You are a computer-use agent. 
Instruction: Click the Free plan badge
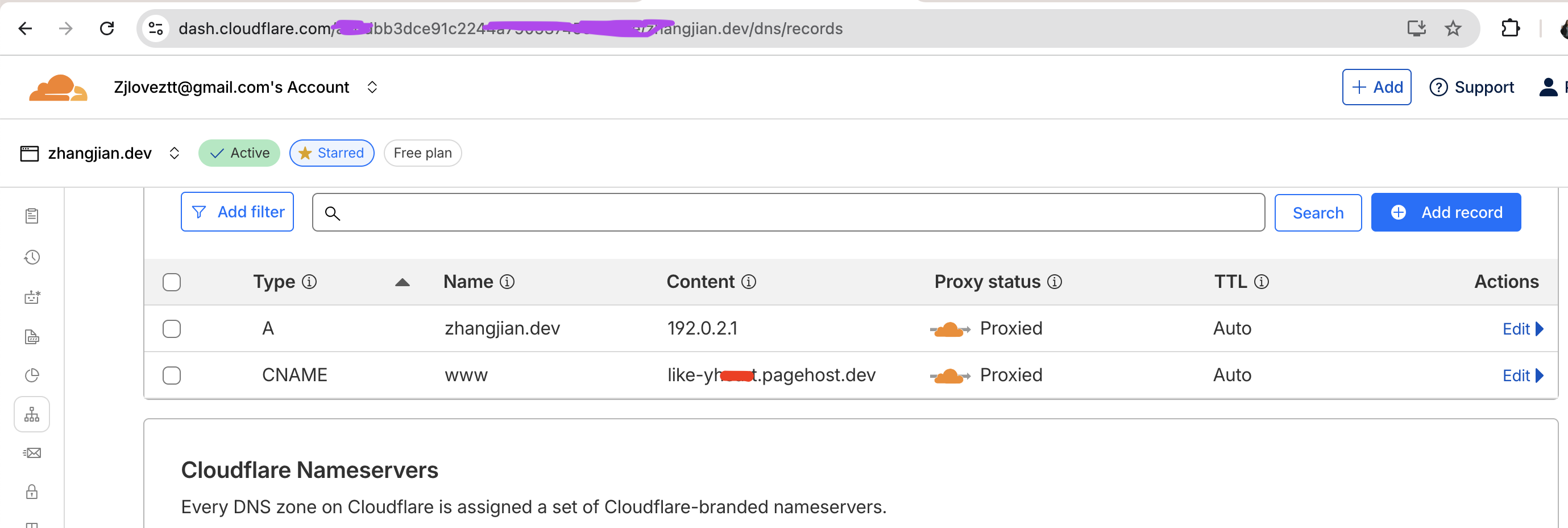422,153
